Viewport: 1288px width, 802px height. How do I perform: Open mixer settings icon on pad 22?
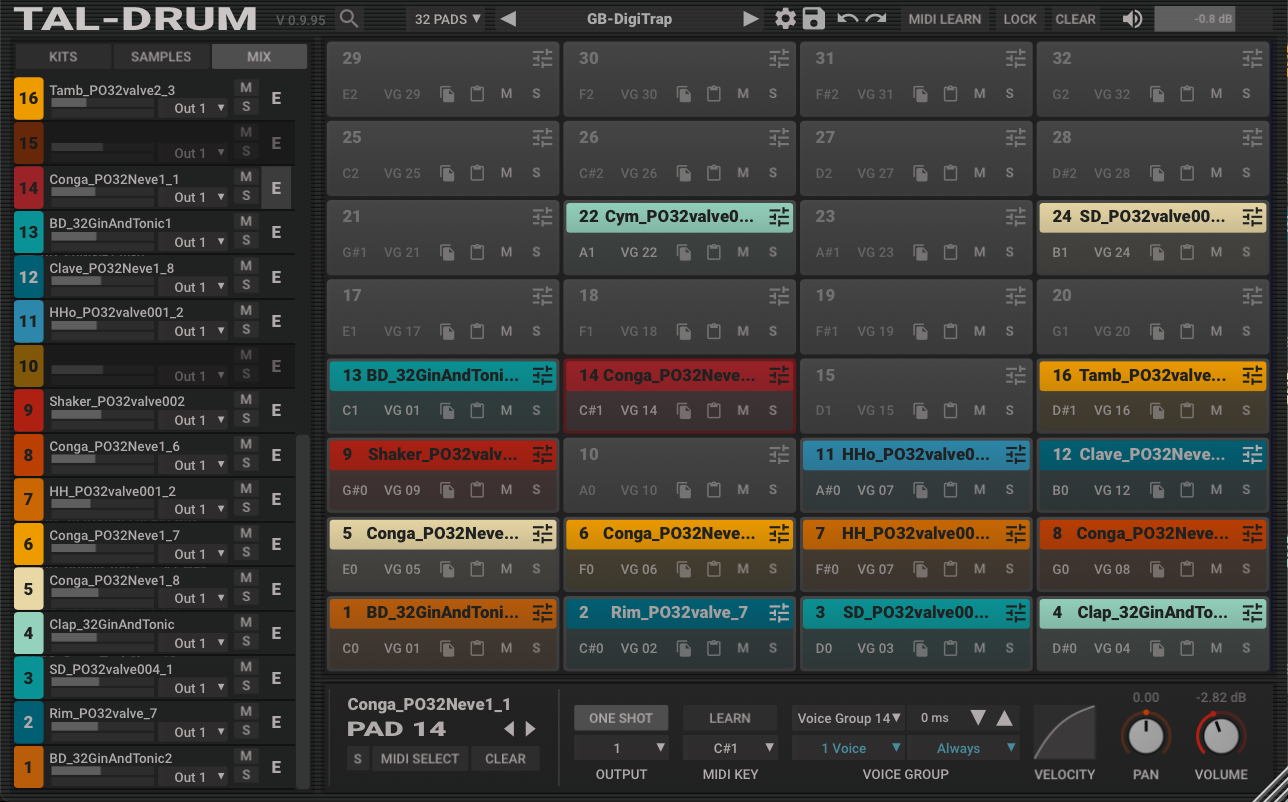(779, 217)
